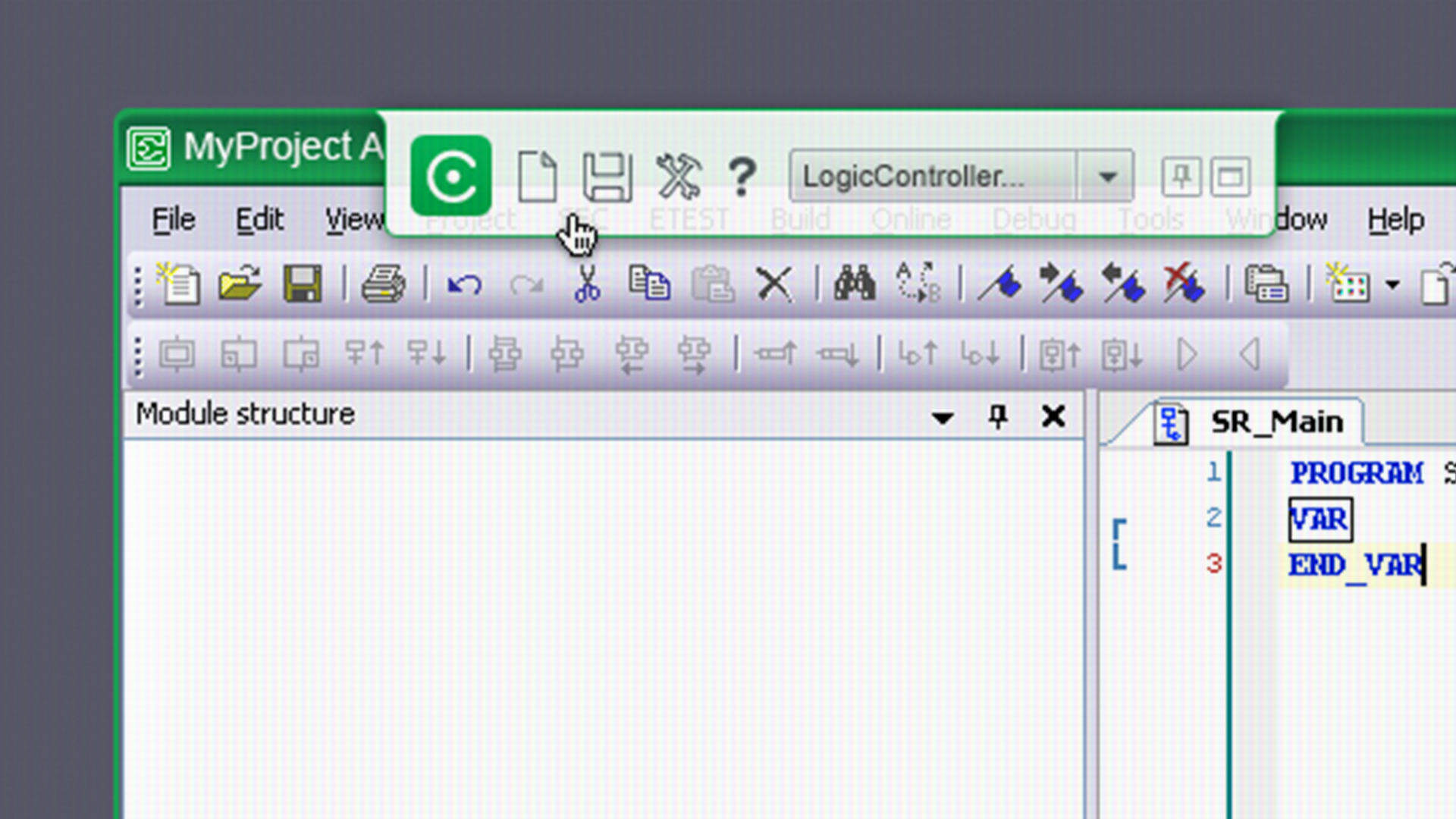Close the Module structure panel

pos(1053,416)
